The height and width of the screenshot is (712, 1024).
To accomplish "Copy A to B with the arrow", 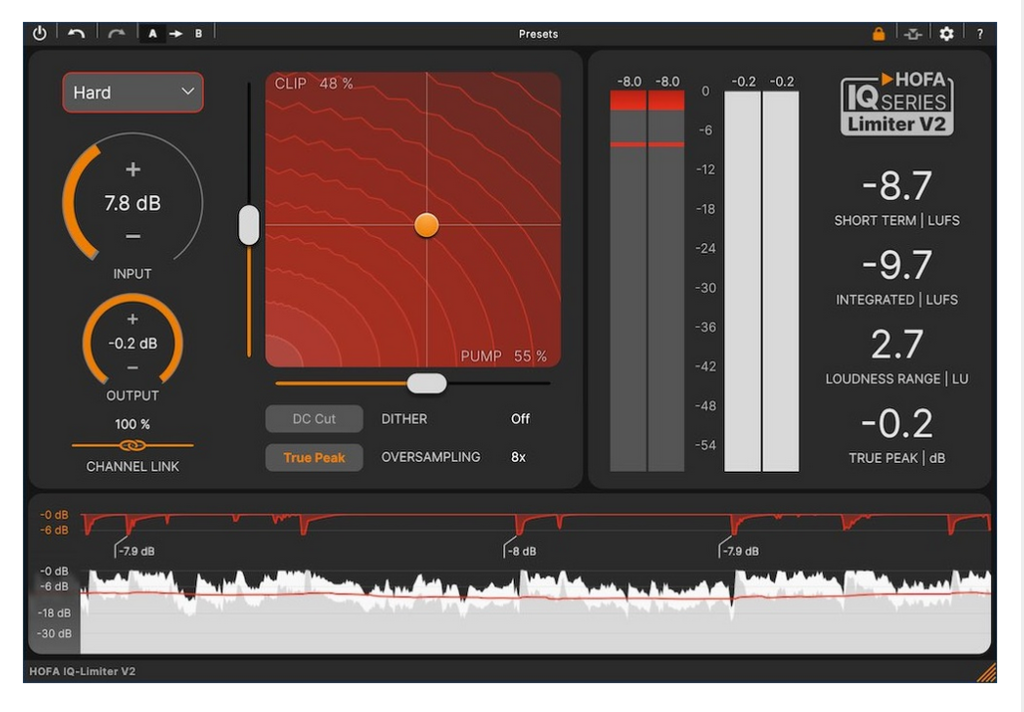I will (176, 33).
